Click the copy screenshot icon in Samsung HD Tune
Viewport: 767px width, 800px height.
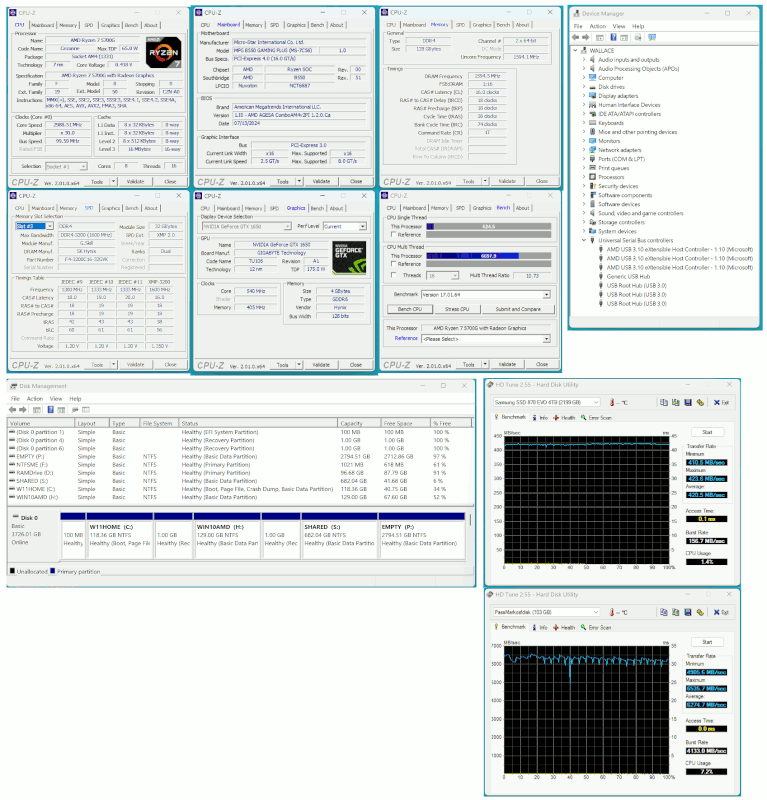(x=676, y=403)
